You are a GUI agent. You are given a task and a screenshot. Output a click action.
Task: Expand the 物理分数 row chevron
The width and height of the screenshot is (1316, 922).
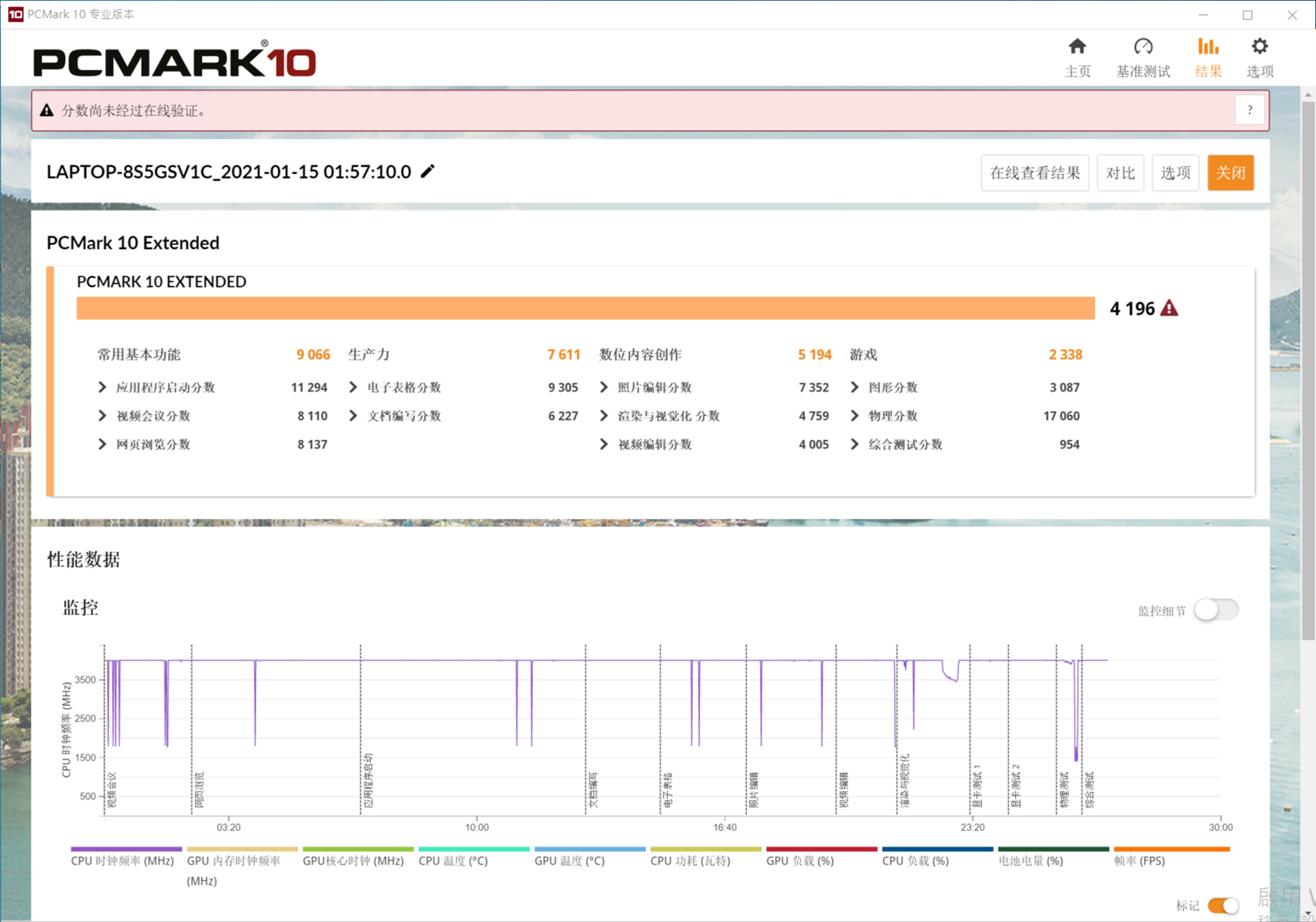point(855,416)
